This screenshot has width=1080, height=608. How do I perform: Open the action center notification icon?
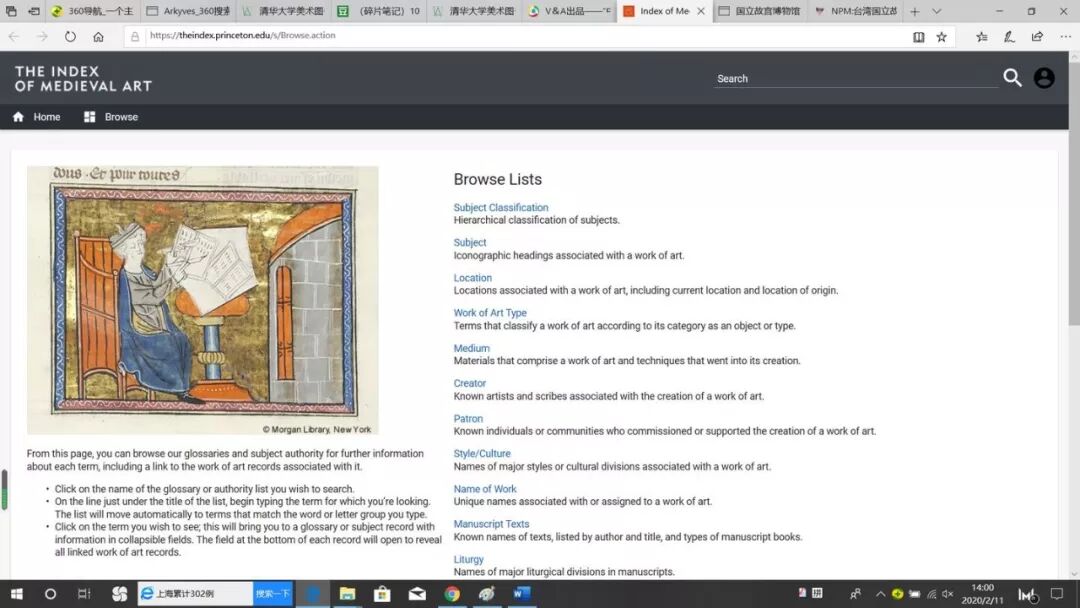[1057, 594]
